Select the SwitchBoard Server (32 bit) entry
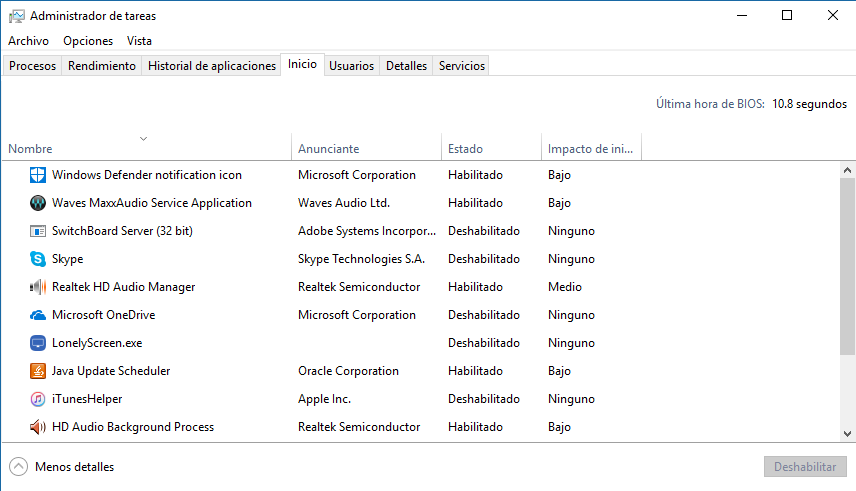The width and height of the screenshot is (856, 491). coord(122,231)
